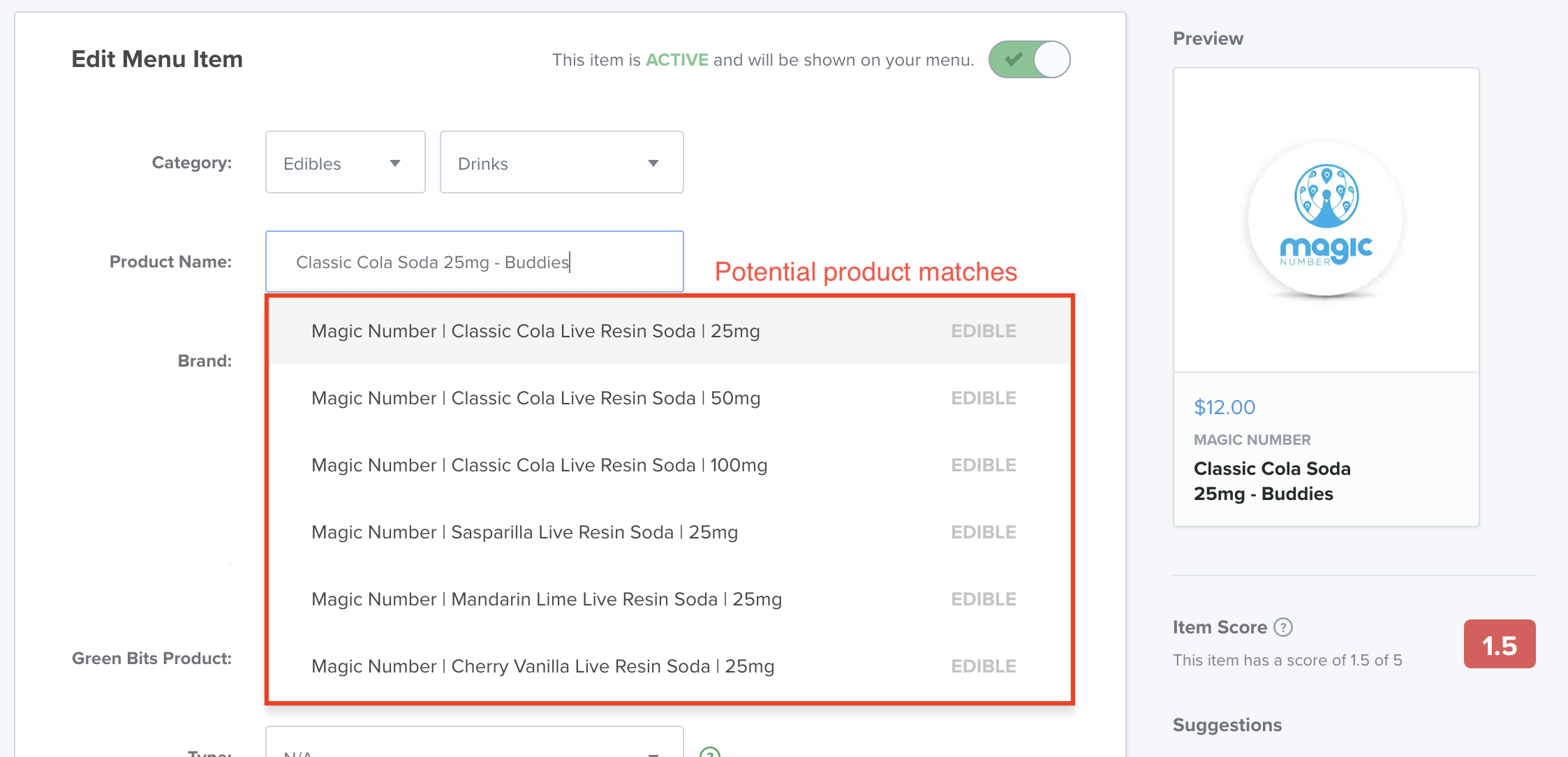The image size is (1568, 757).
Task: Toggle the item ACTIVE switch off
Action: pyautogui.click(x=1029, y=59)
